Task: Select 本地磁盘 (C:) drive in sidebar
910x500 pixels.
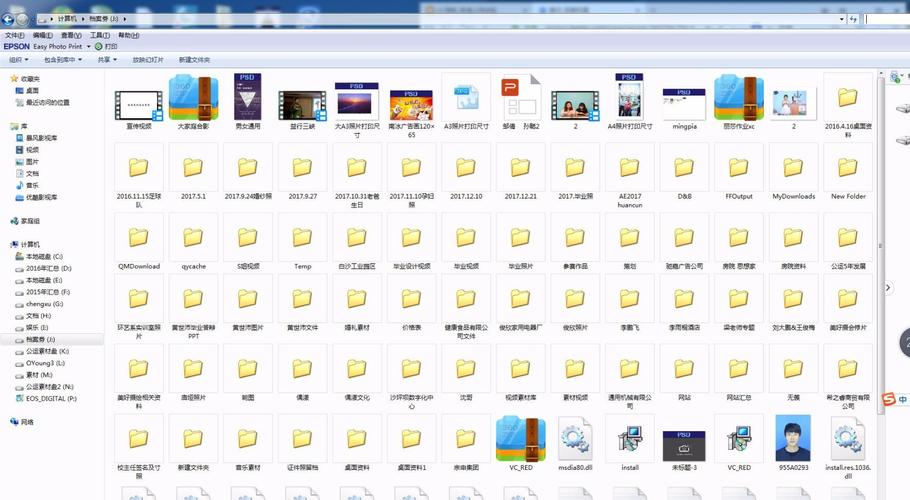Action: pos(39,256)
